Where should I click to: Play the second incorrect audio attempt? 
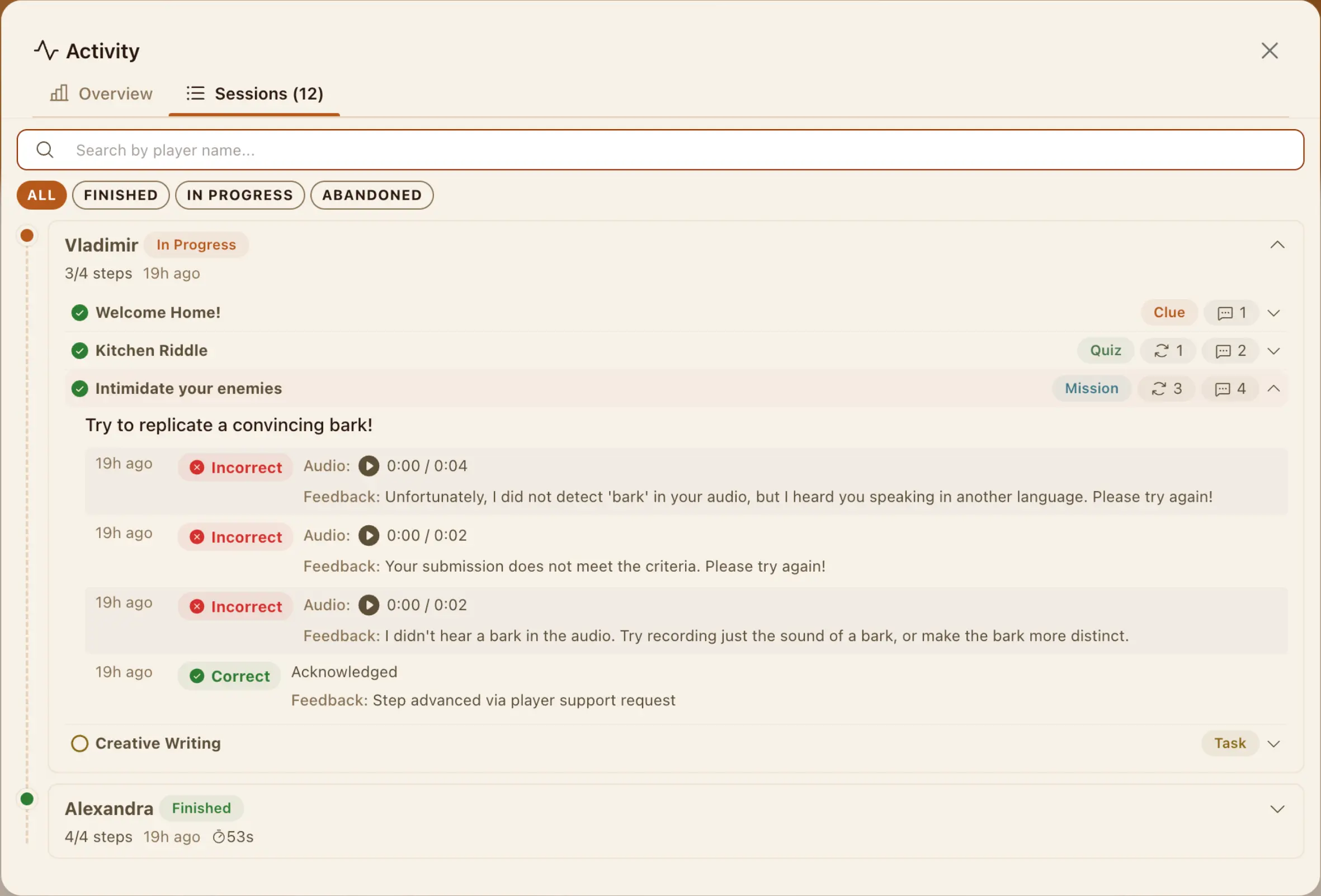coord(369,536)
